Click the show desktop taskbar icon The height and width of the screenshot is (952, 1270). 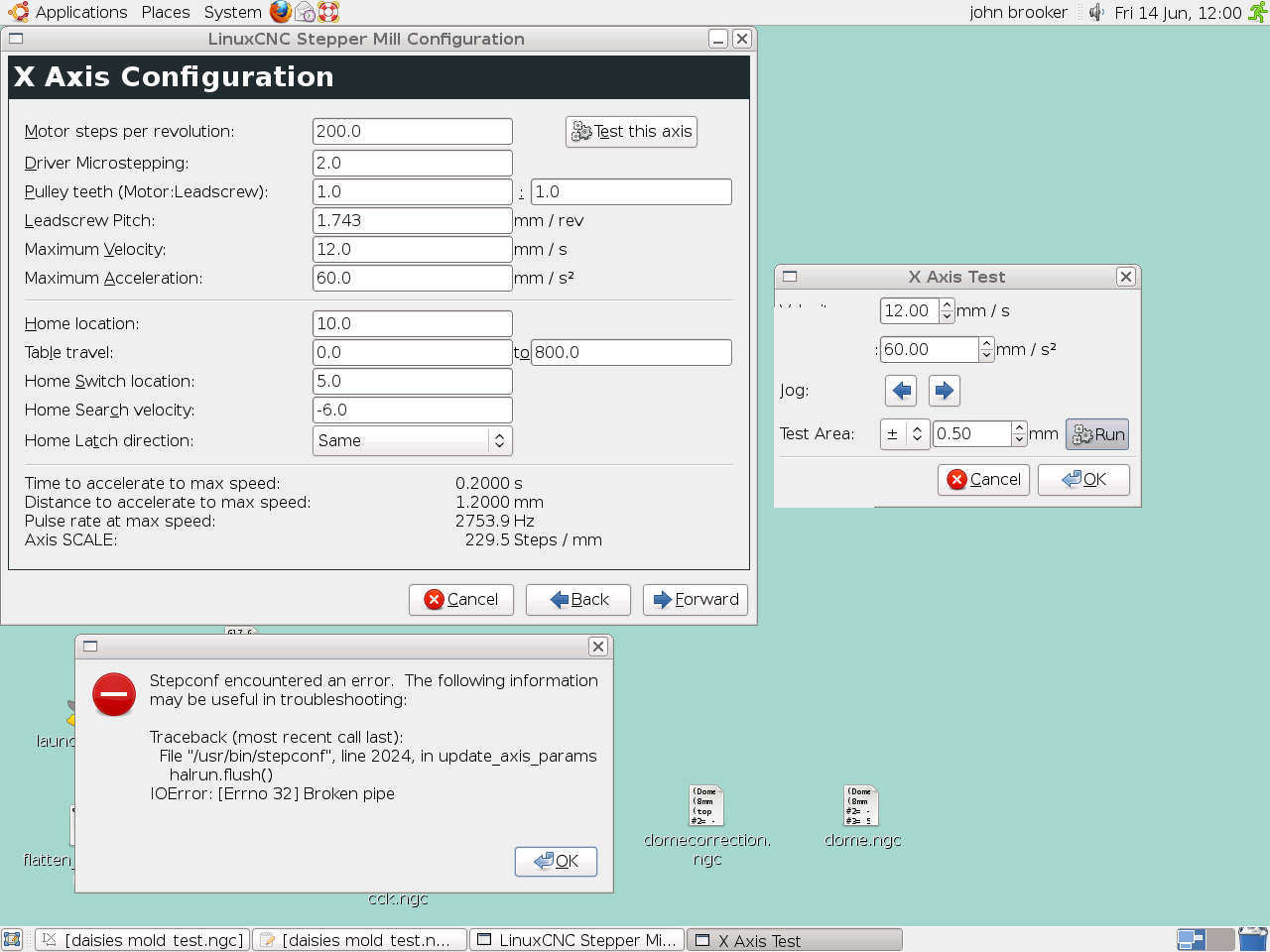point(12,940)
